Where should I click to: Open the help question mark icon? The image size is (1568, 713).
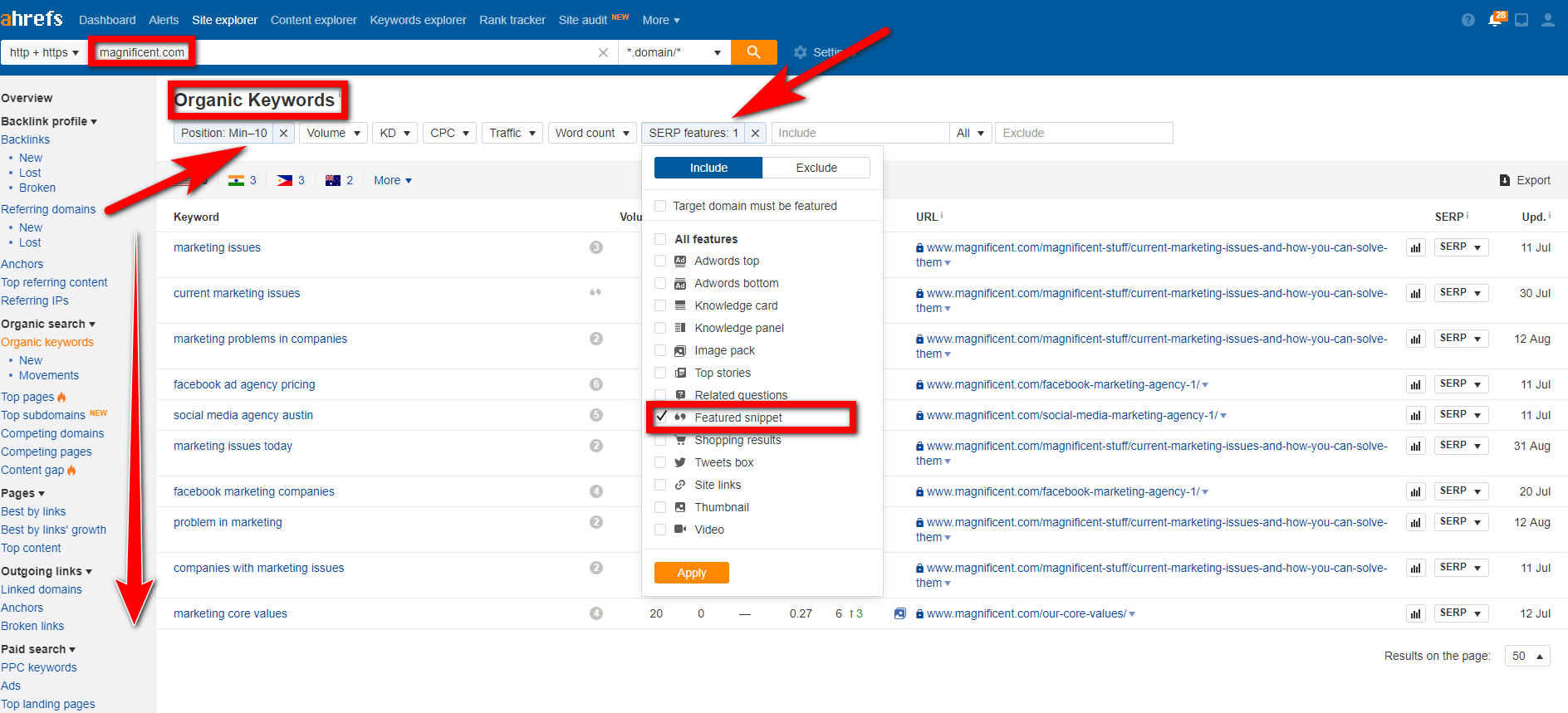coord(1468,20)
